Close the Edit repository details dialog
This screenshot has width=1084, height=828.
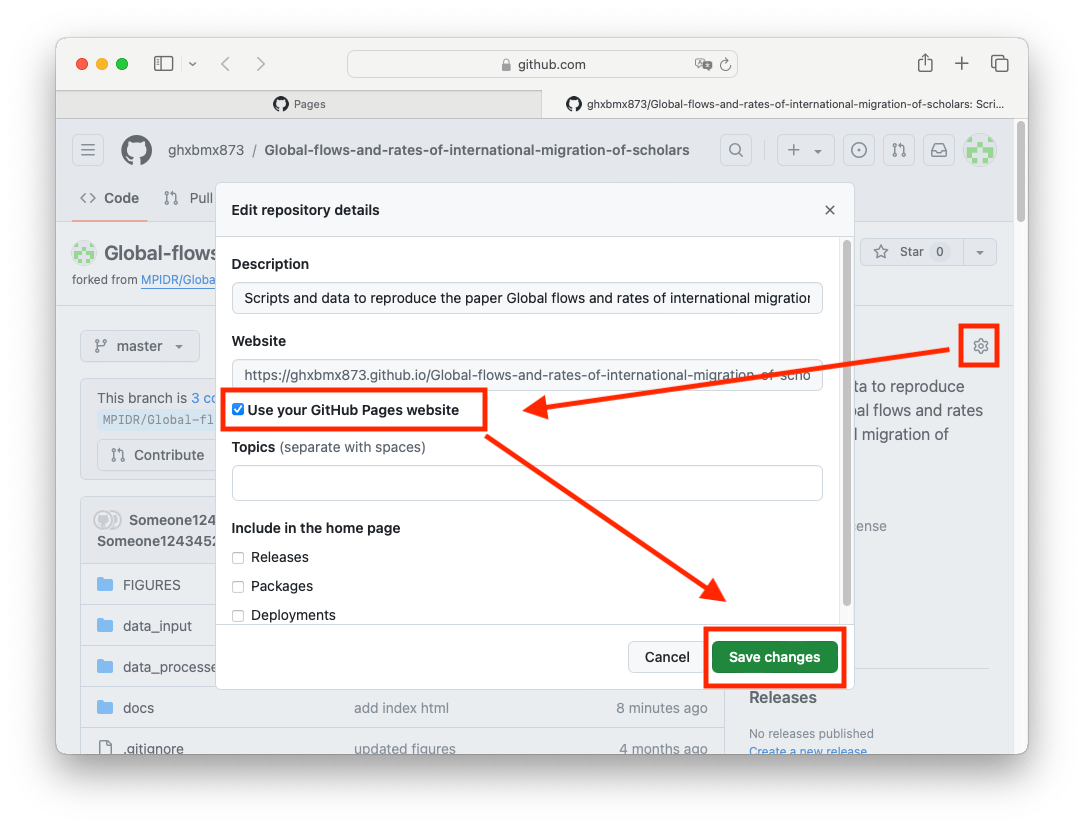829,210
